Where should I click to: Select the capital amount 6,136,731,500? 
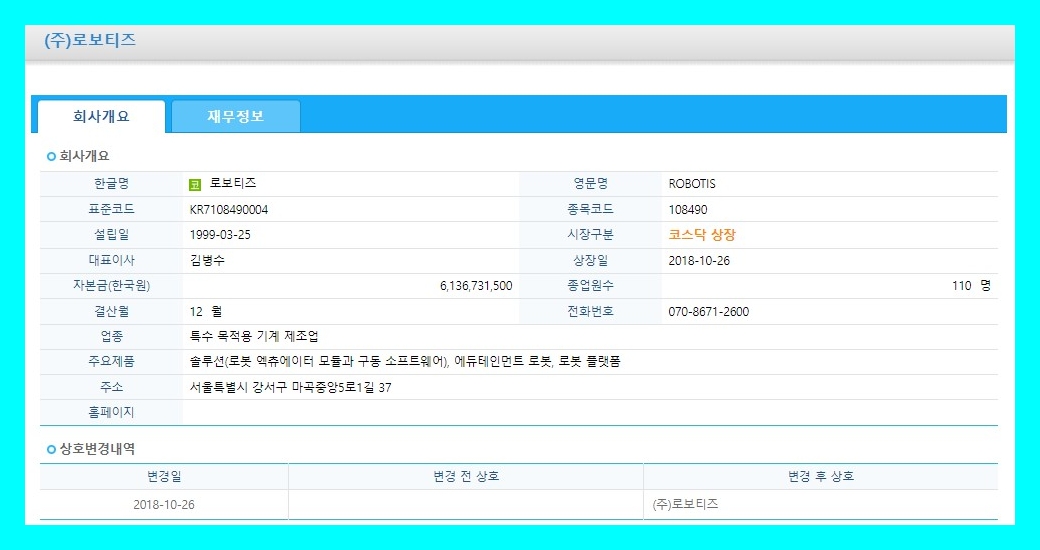click(476, 286)
